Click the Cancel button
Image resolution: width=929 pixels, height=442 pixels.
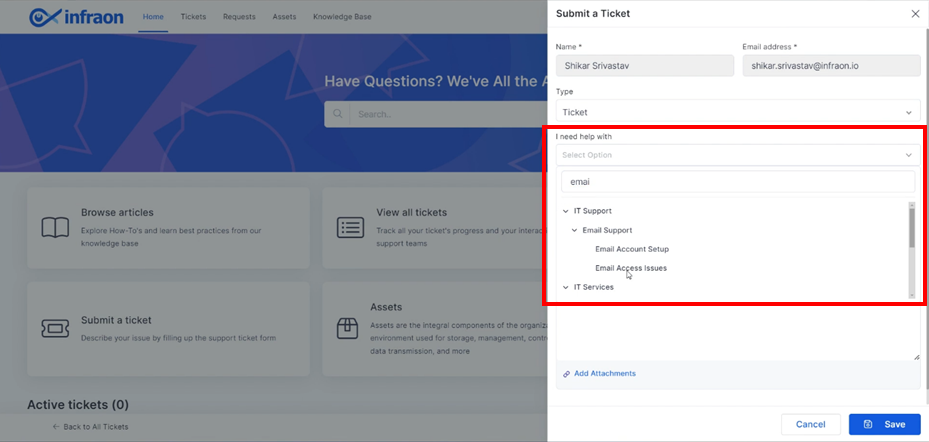811,424
